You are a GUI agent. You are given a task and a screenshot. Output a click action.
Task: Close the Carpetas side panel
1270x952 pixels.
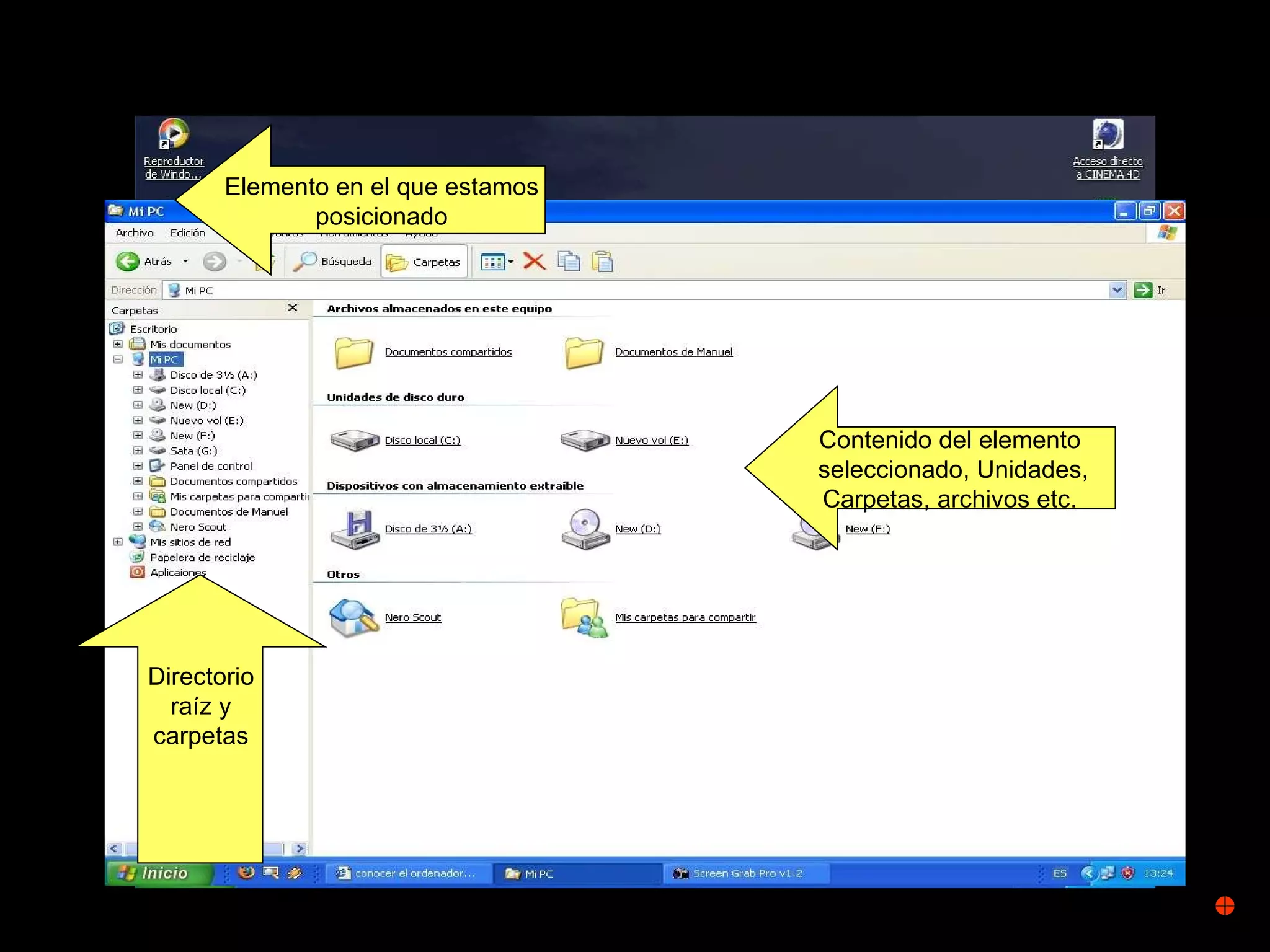point(293,308)
